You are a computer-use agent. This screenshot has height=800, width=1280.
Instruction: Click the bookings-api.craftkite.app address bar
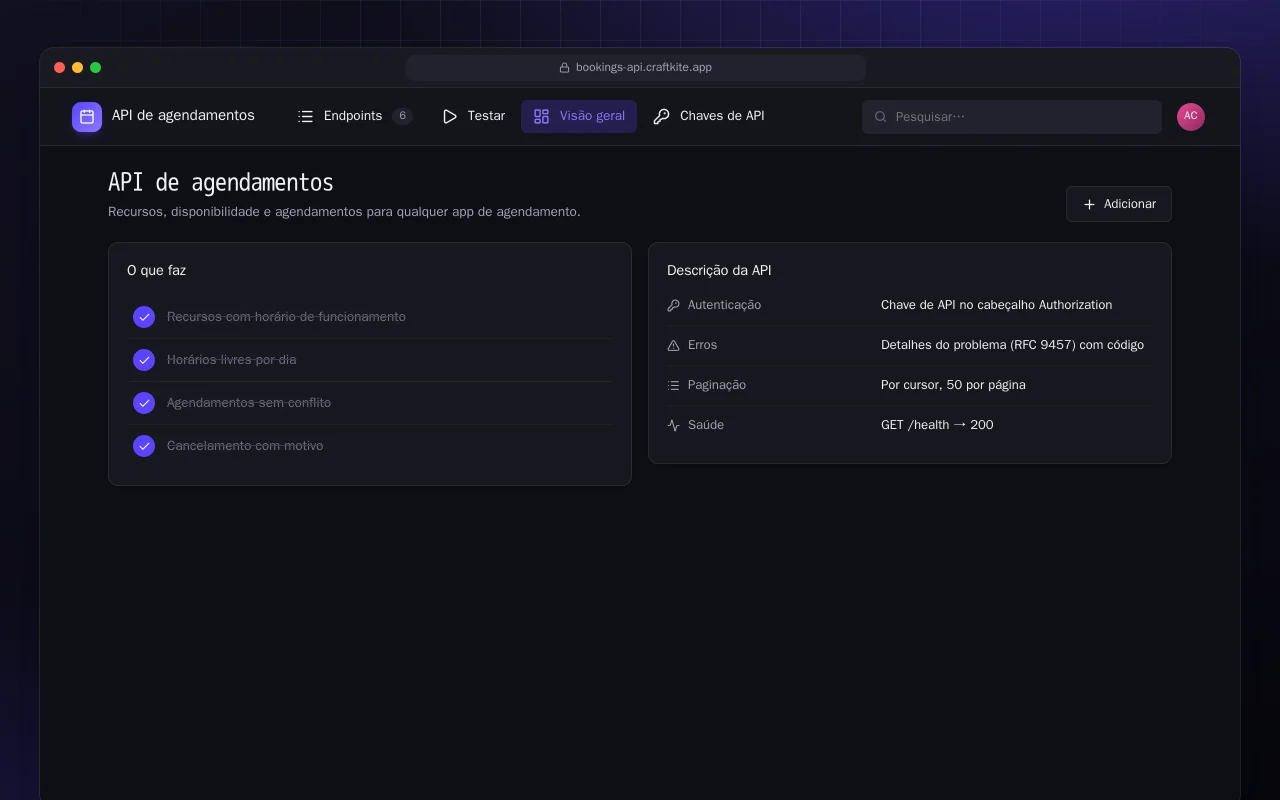tap(636, 68)
